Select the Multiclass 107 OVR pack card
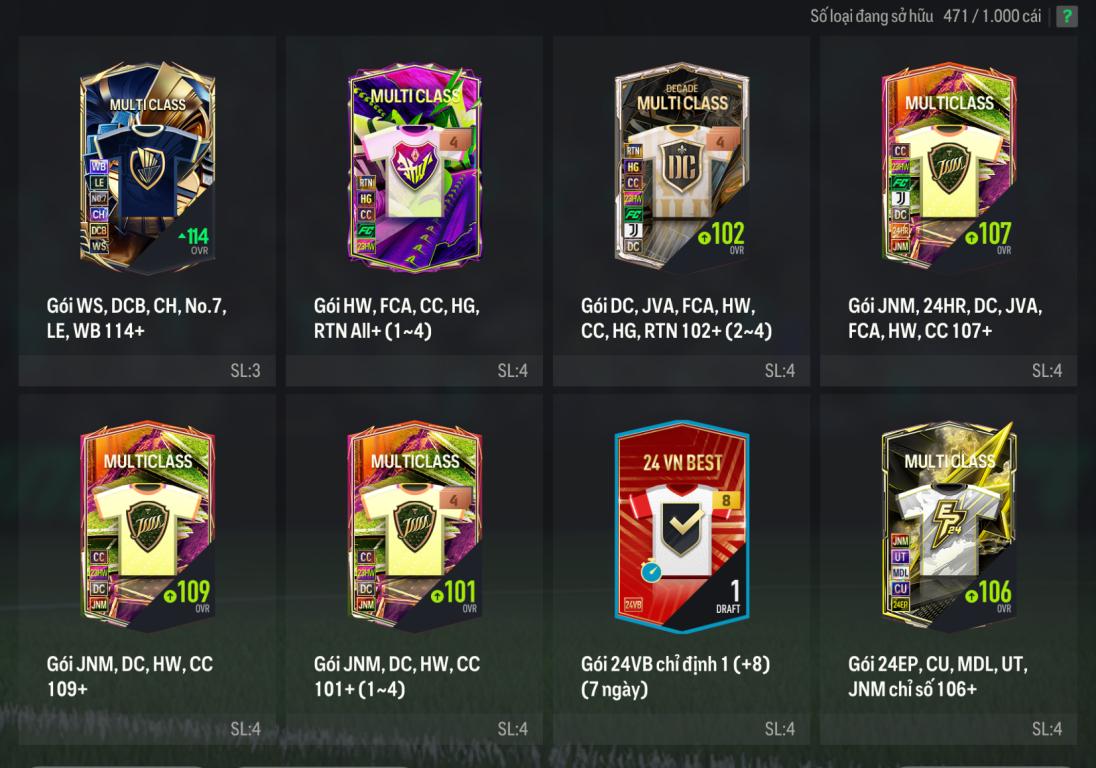This screenshot has width=1096, height=768. (x=949, y=168)
